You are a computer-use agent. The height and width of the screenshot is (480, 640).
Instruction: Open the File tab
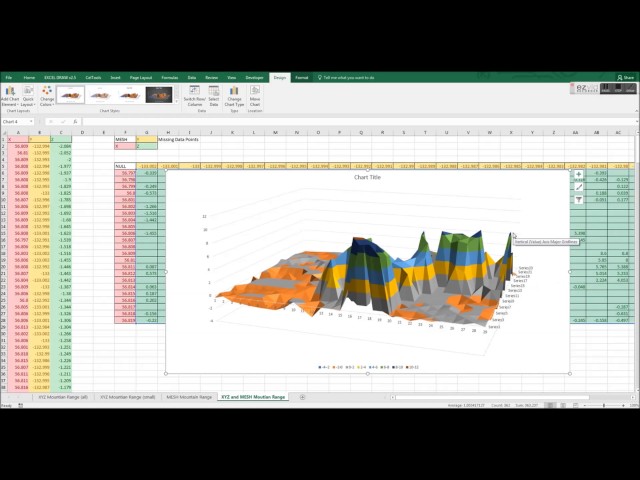point(9,78)
